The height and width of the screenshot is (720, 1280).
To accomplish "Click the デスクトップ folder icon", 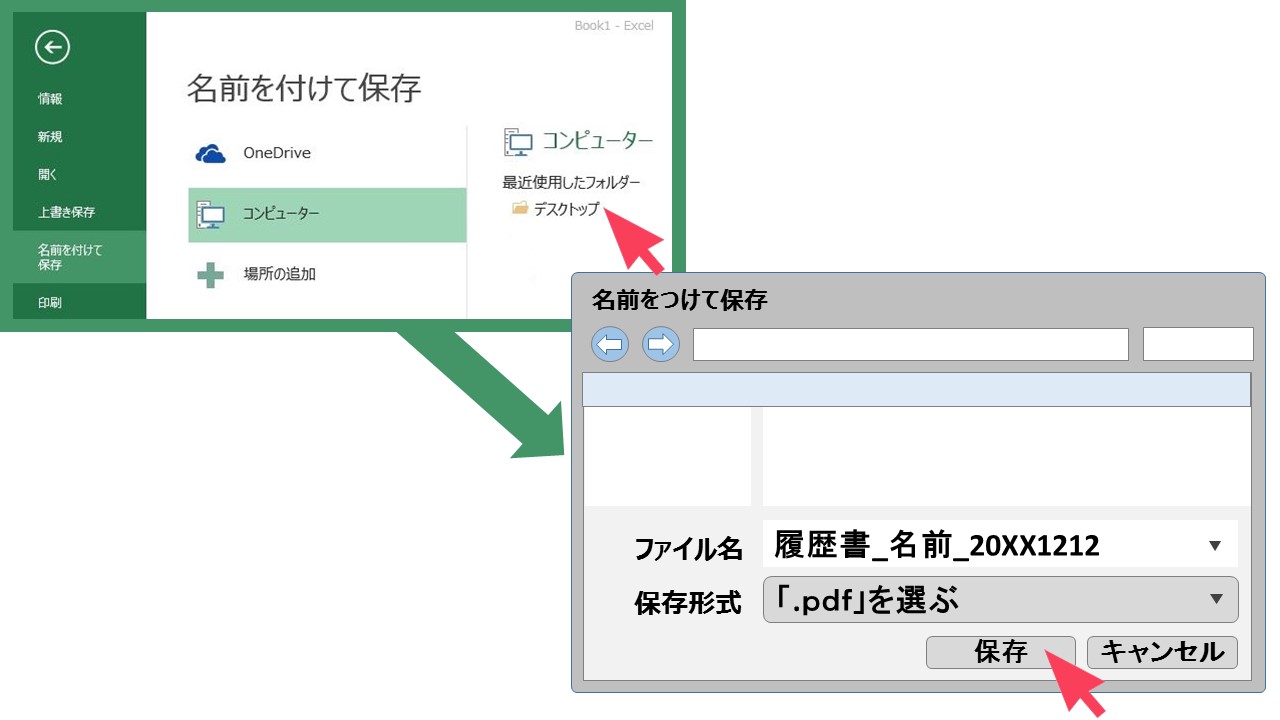I will (x=520, y=208).
